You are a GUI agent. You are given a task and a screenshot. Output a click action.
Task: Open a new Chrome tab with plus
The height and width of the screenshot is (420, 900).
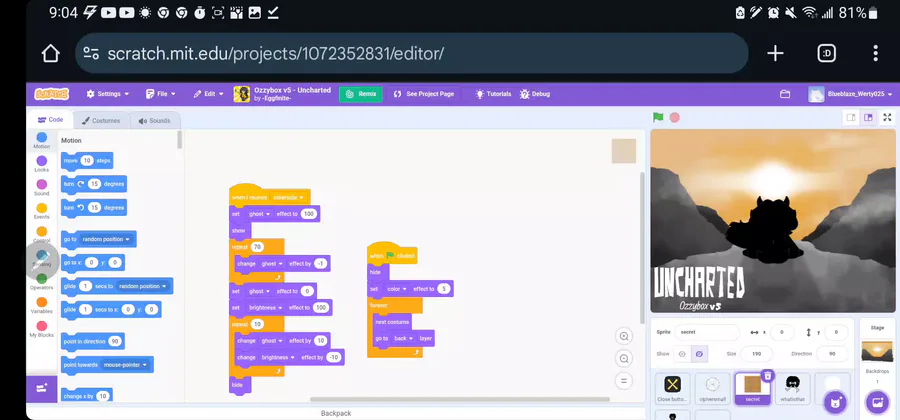(775, 53)
